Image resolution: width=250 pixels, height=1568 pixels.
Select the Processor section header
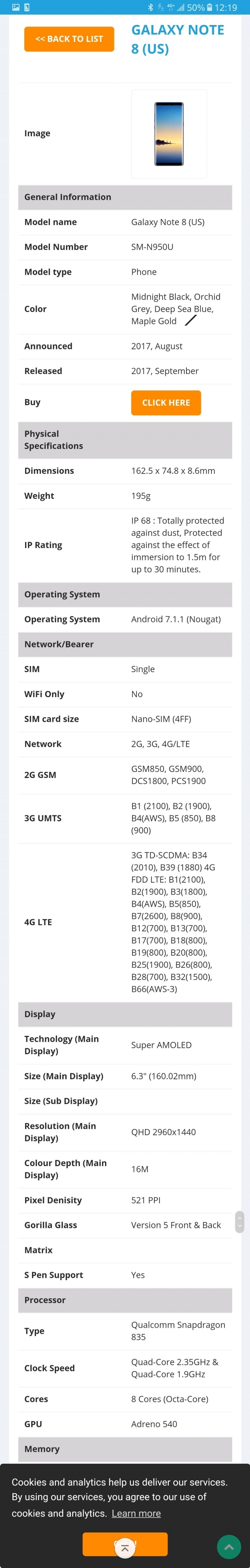pyautogui.click(x=125, y=1300)
